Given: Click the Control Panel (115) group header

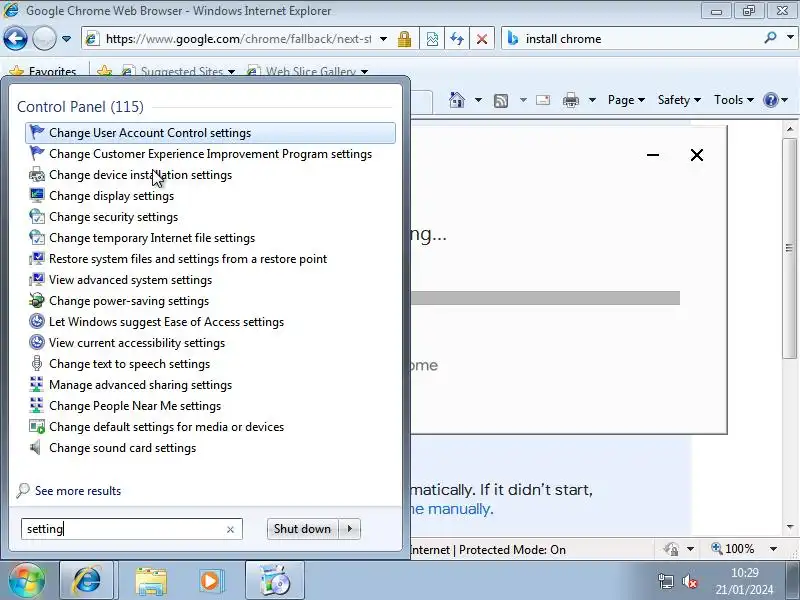Looking at the screenshot, I should pyautogui.click(x=80, y=107).
